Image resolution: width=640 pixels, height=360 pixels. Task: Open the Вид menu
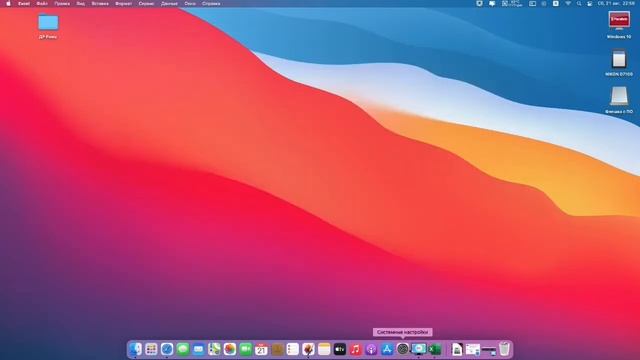tap(81, 4)
